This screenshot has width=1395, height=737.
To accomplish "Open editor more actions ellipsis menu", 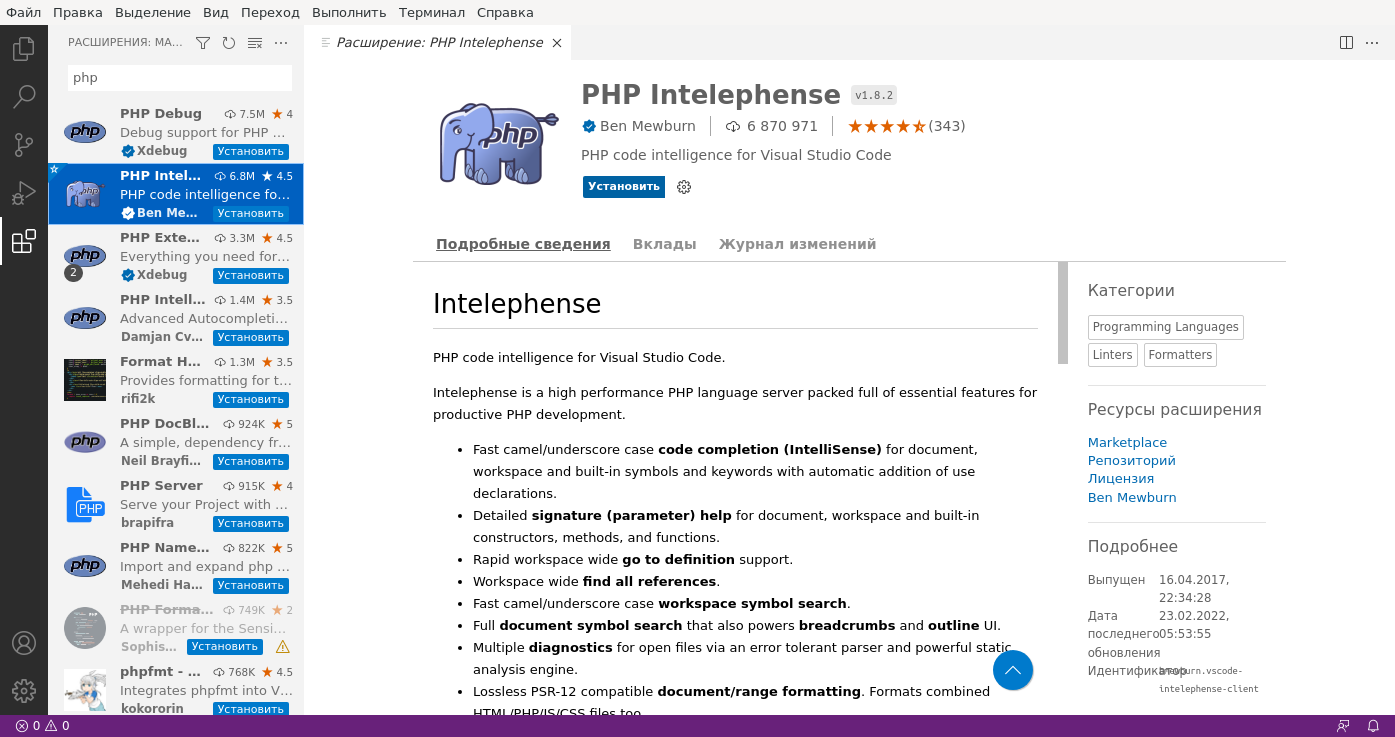I will tap(1374, 42).
